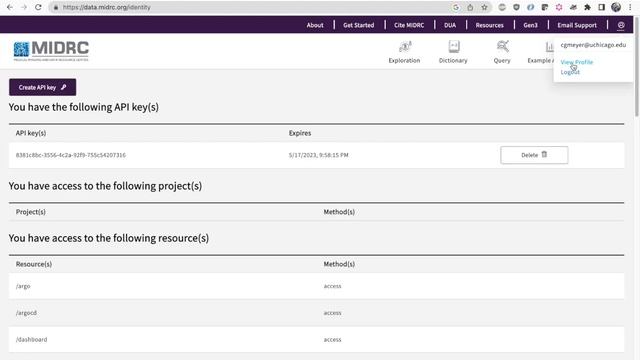Screen dimensions: 640x360
Task: Click the Email Support link
Action: (x=577, y=25)
